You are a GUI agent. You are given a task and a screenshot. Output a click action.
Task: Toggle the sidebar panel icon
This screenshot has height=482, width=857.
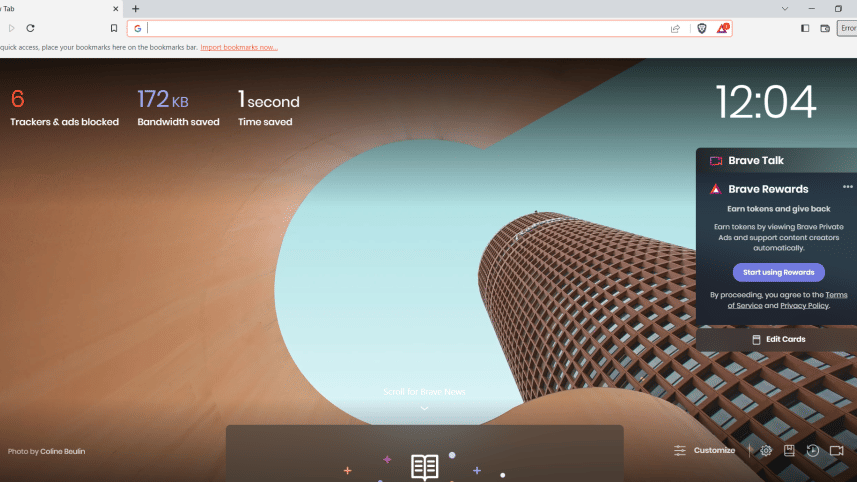click(x=805, y=28)
